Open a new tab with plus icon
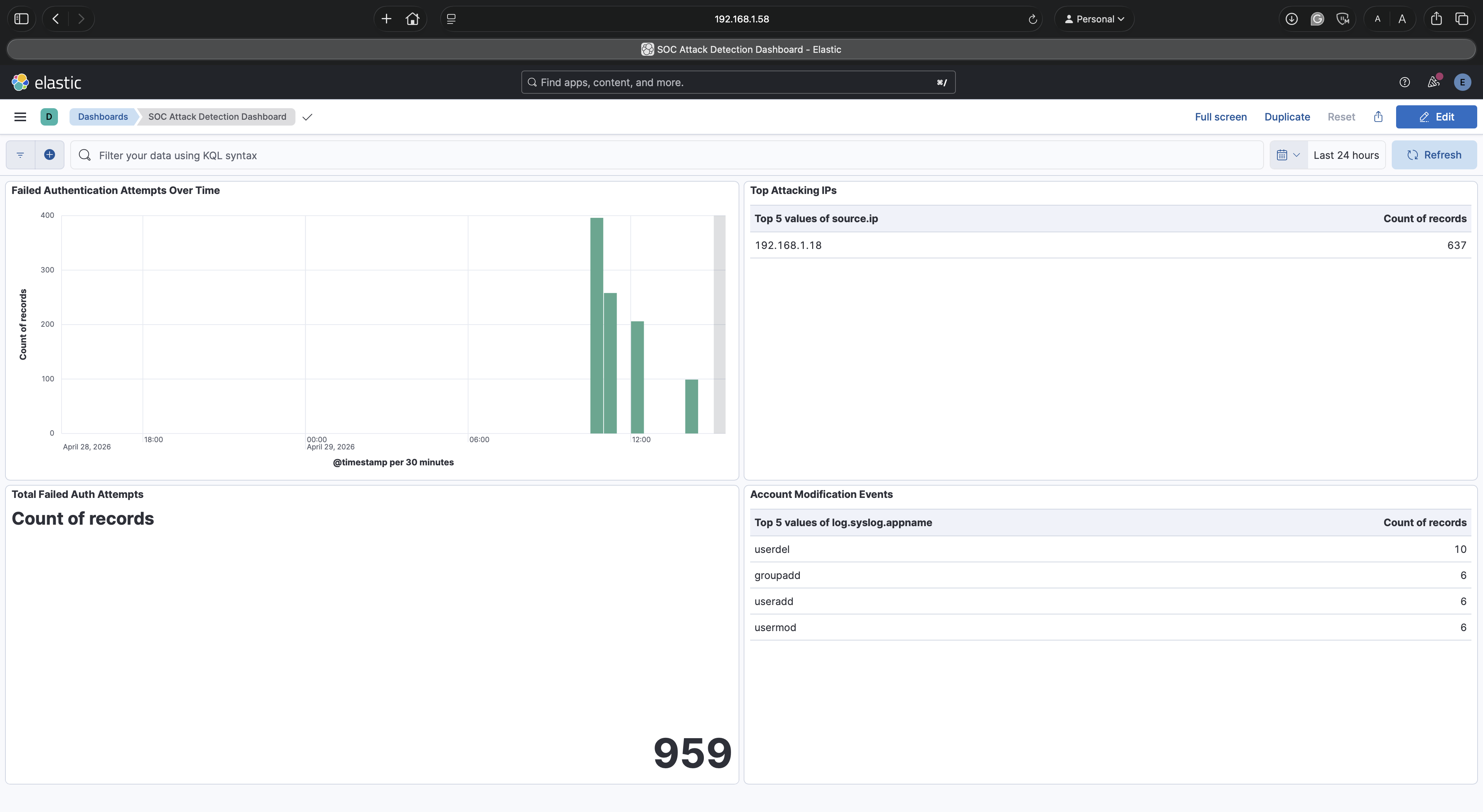 tap(386, 19)
